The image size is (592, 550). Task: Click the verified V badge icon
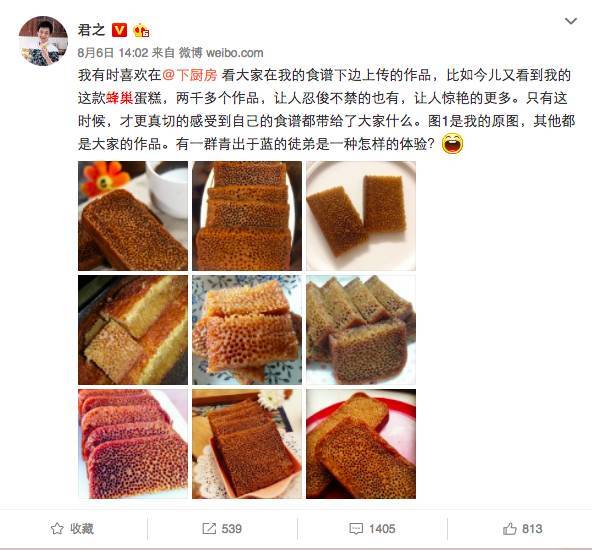coord(119,30)
